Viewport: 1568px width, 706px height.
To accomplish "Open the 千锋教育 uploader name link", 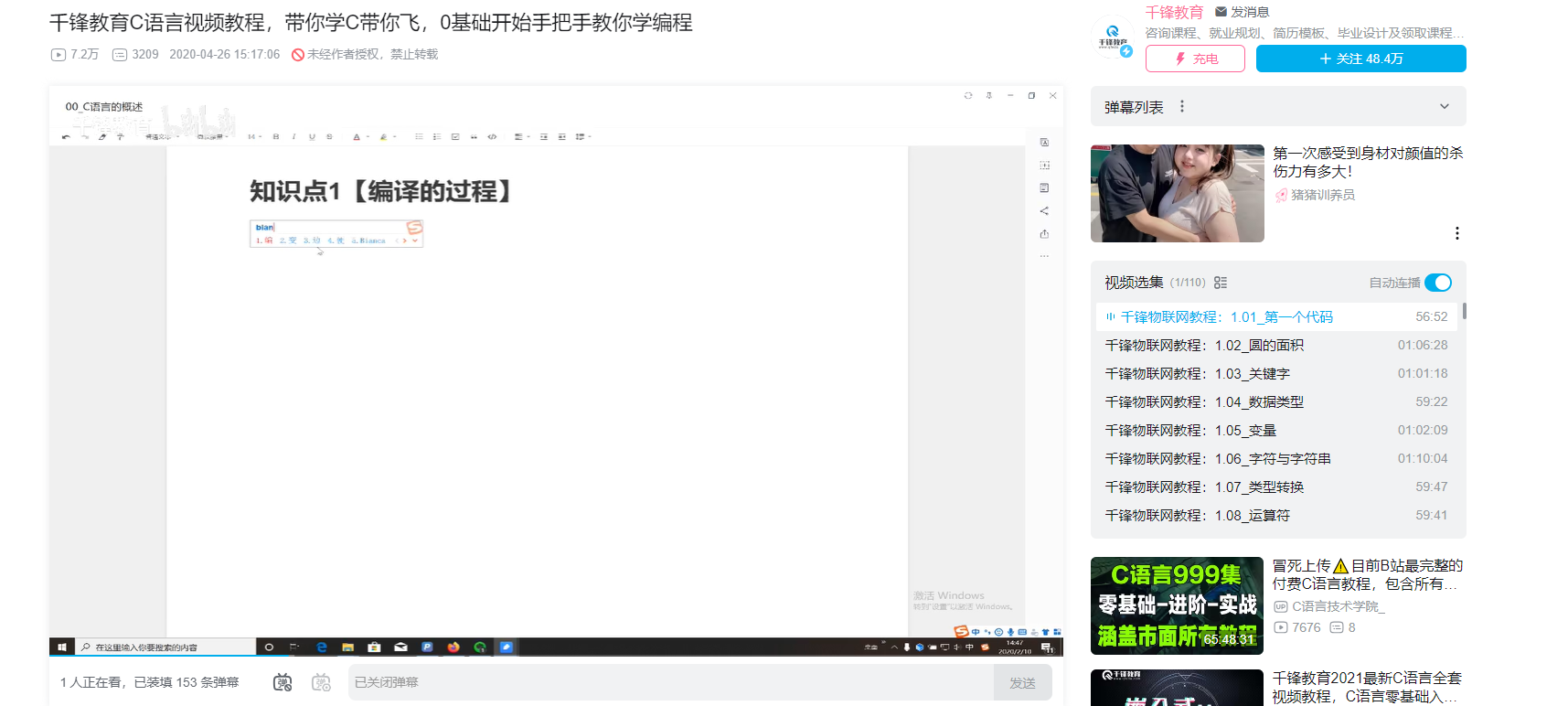I will point(1174,12).
